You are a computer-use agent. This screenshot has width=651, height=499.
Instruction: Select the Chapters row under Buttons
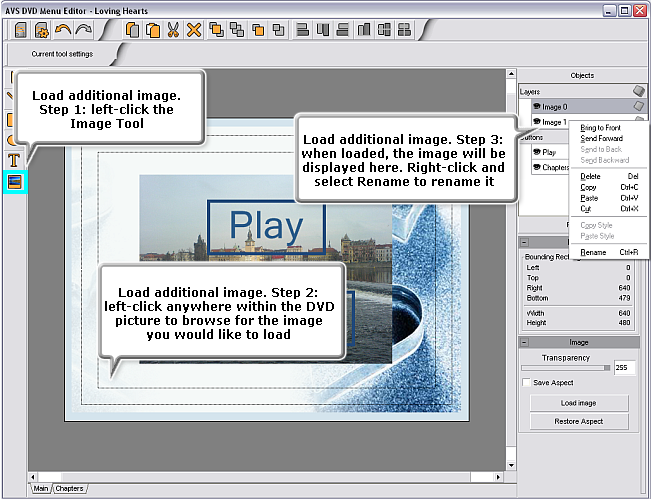click(550, 167)
